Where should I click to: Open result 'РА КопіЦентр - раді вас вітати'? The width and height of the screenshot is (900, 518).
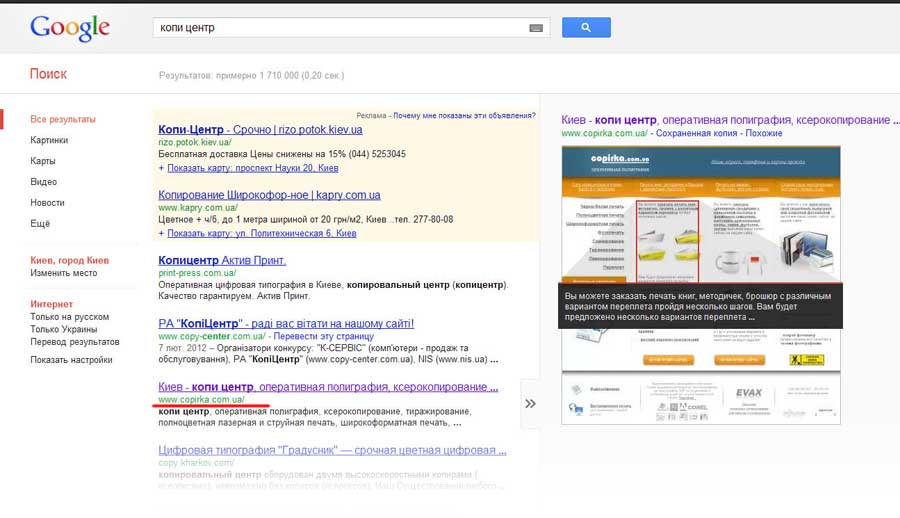click(286, 324)
